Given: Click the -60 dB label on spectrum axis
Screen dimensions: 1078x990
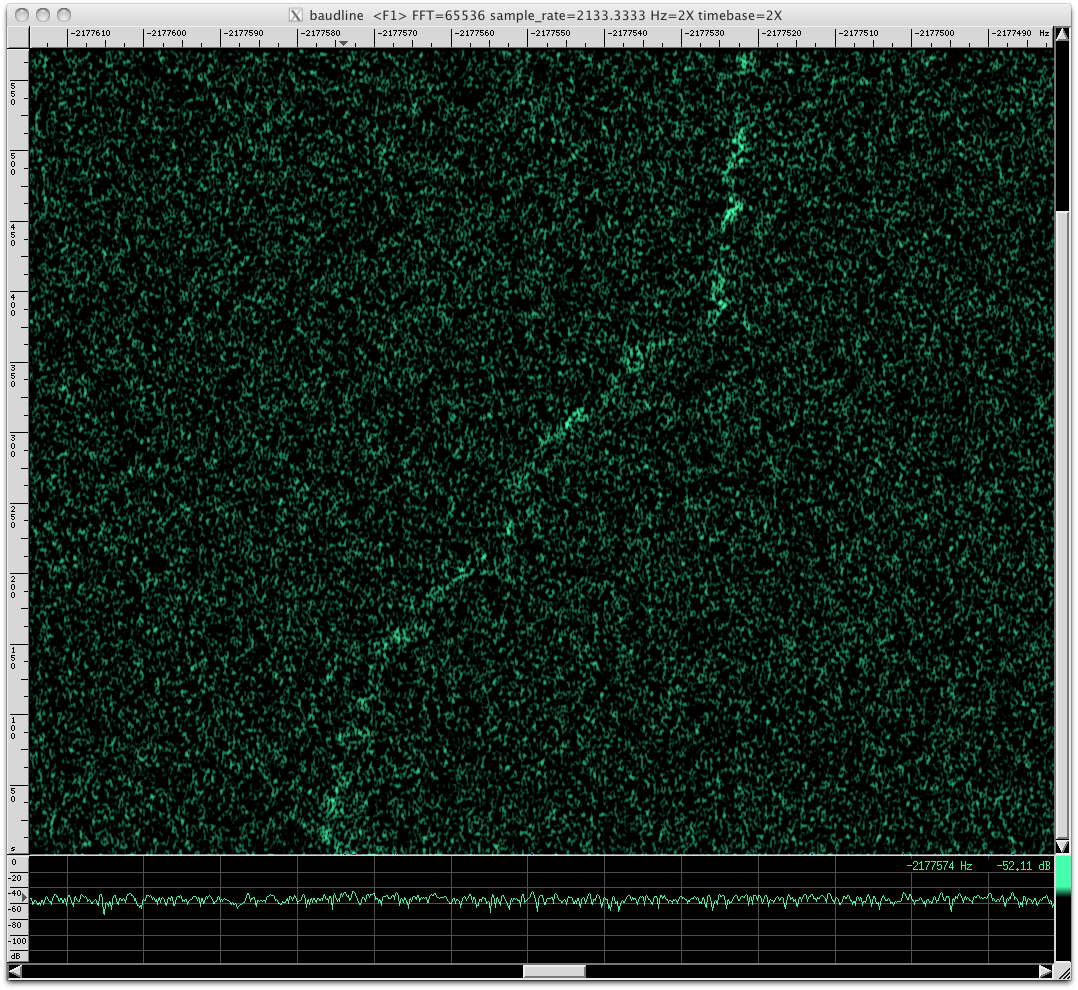Looking at the screenshot, I should click(x=15, y=909).
